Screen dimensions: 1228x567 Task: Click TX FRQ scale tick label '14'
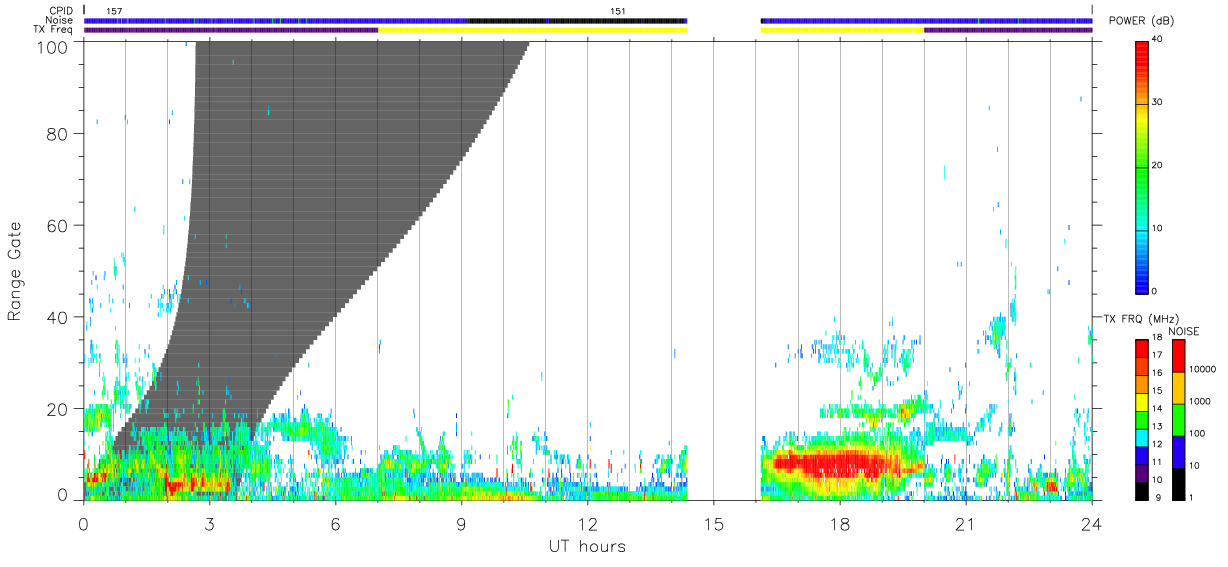pyautogui.click(x=1157, y=409)
